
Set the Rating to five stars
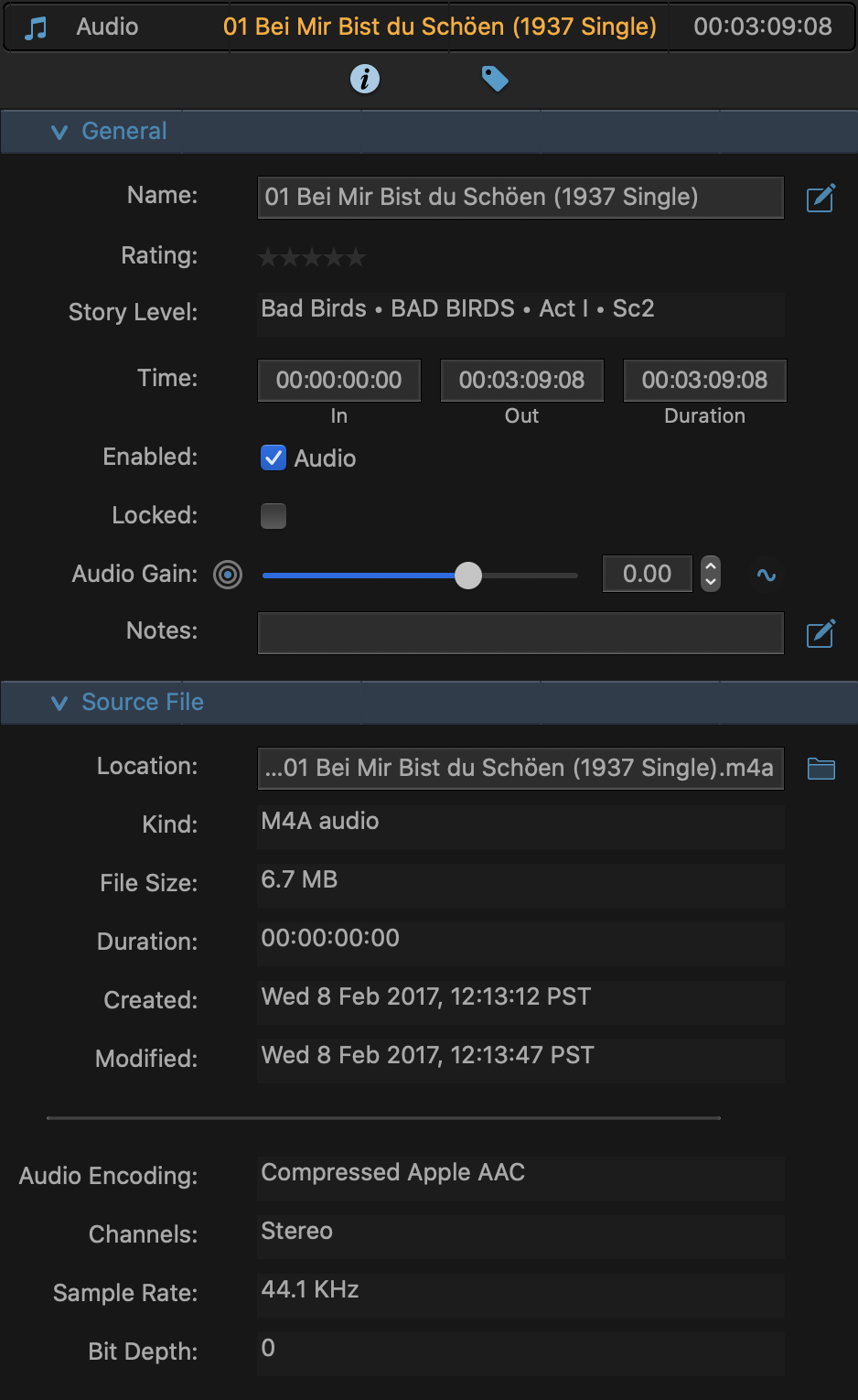[x=356, y=258]
